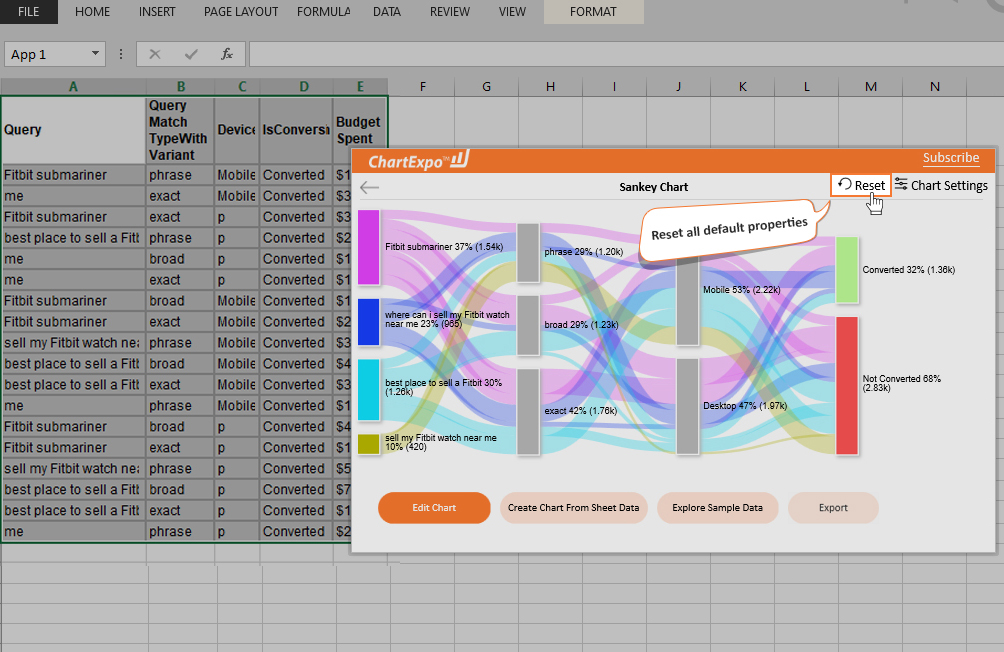Click the 'Fitbit submariner 37% (1.54k)' label
Viewport: 1004px width, 652px height.
(444, 247)
